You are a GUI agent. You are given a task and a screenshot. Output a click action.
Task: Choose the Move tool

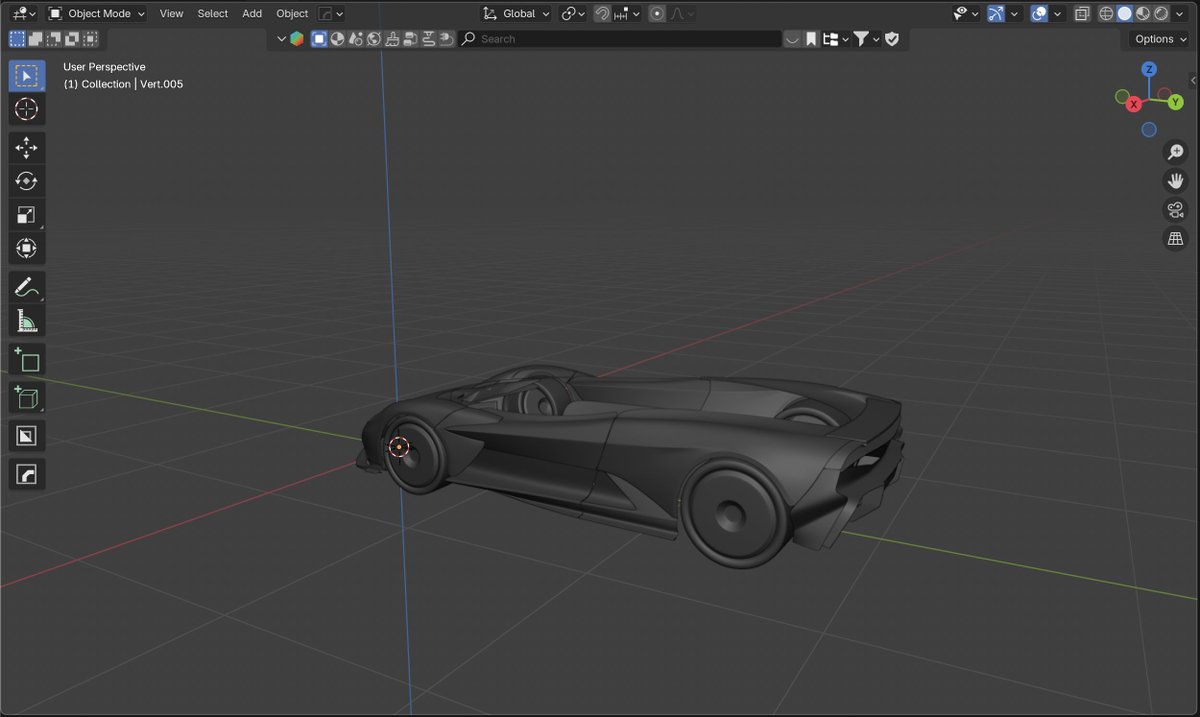click(x=26, y=148)
